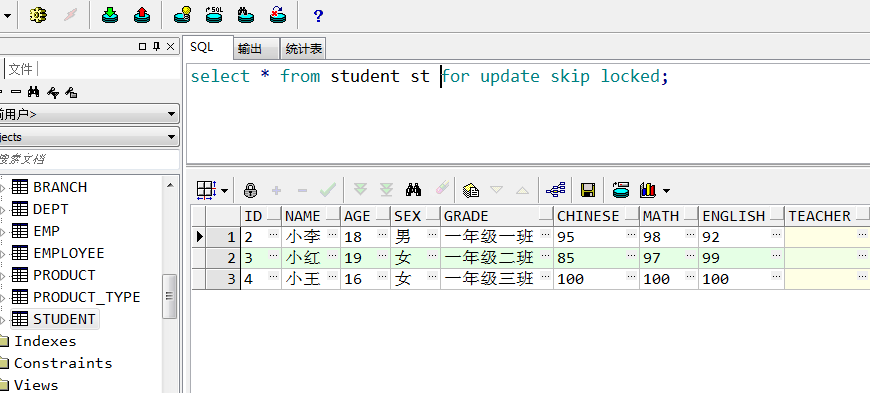
Task: Click the tree scrollbar up arrow
Action: click(170, 186)
